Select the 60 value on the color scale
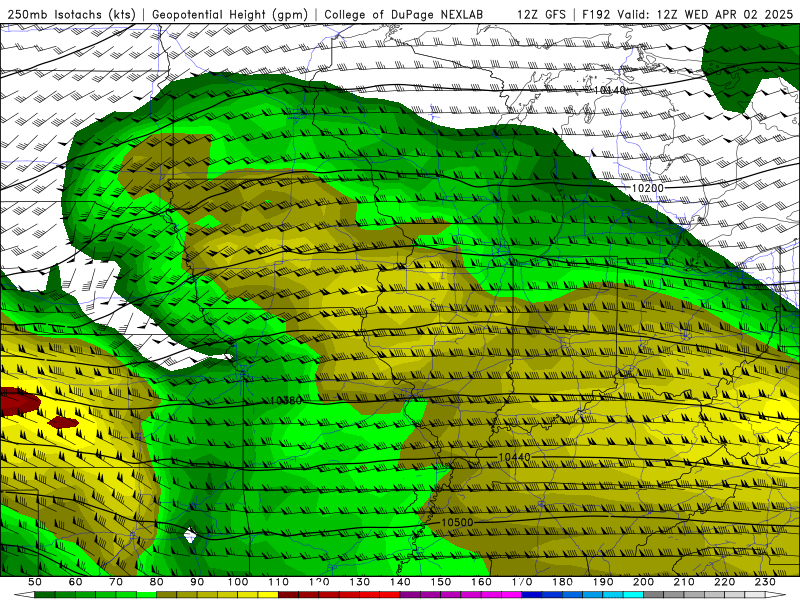The image size is (800, 600). click(75, 582)
